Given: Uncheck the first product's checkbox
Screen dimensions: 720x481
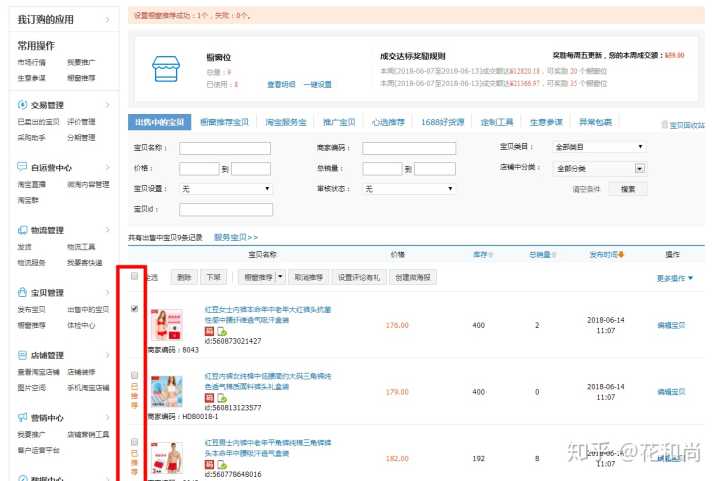Looking at the screenshot, I should 135,310.
